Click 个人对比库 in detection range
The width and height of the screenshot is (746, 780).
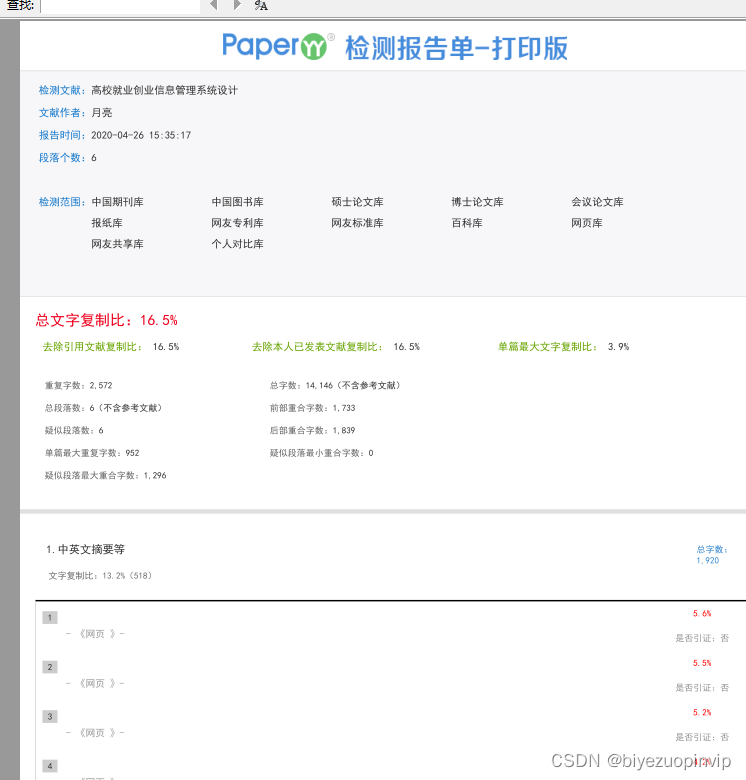(x=237, y=244)
